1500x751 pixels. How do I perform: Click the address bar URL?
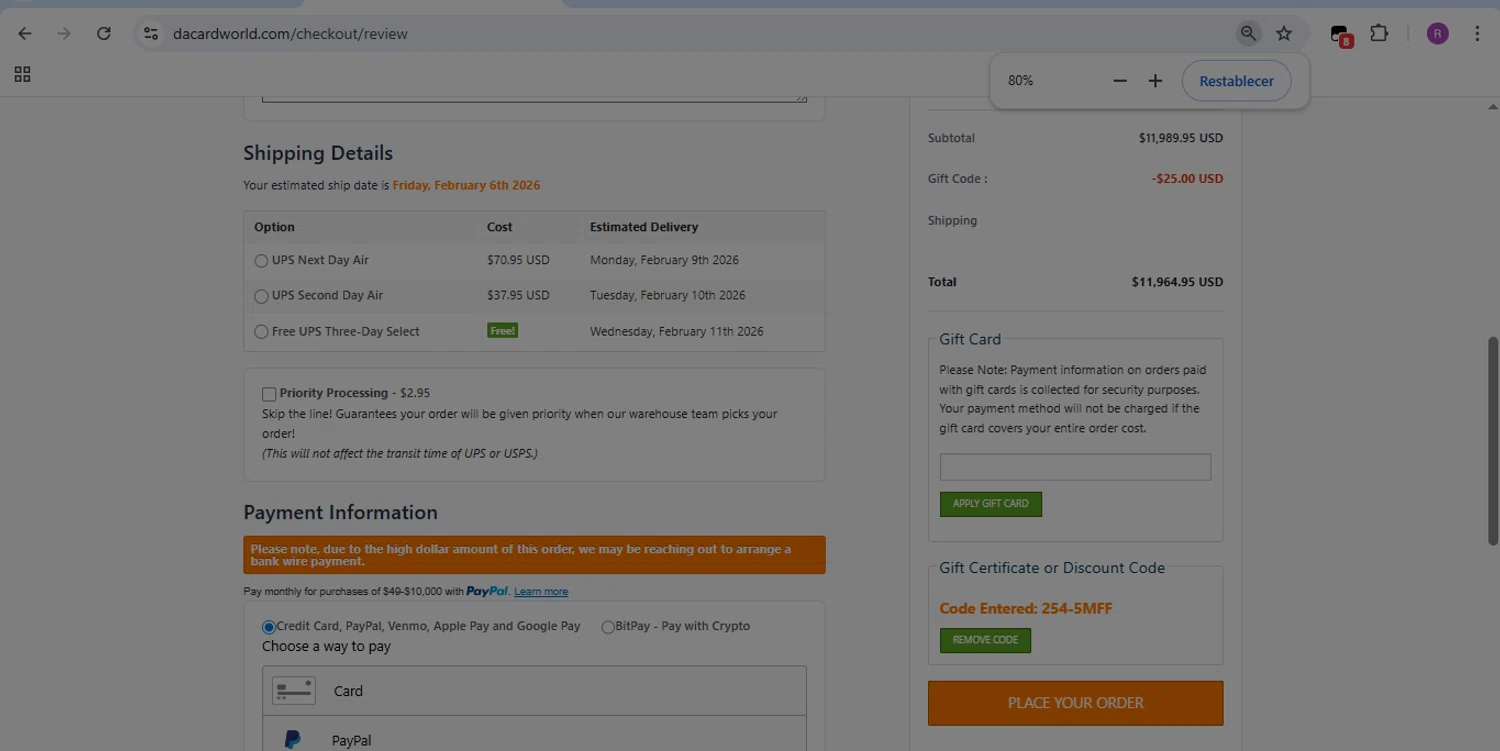[290, 34]
